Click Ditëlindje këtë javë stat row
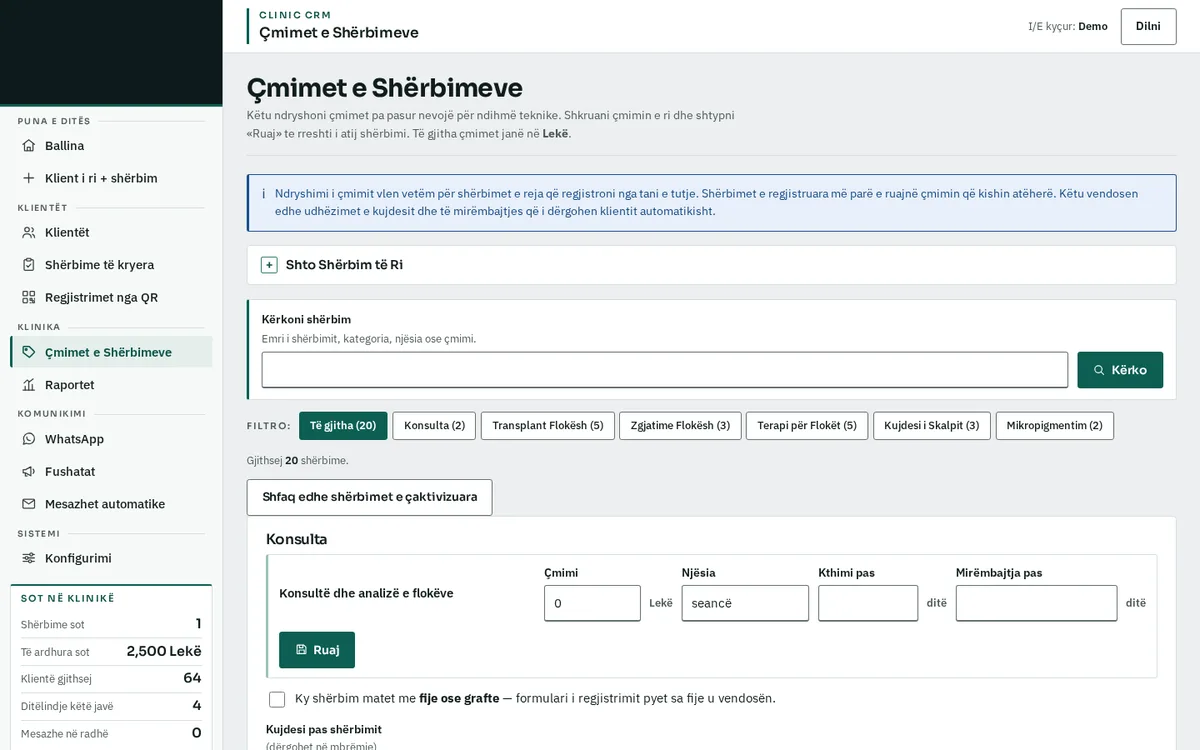 [111, 706]
